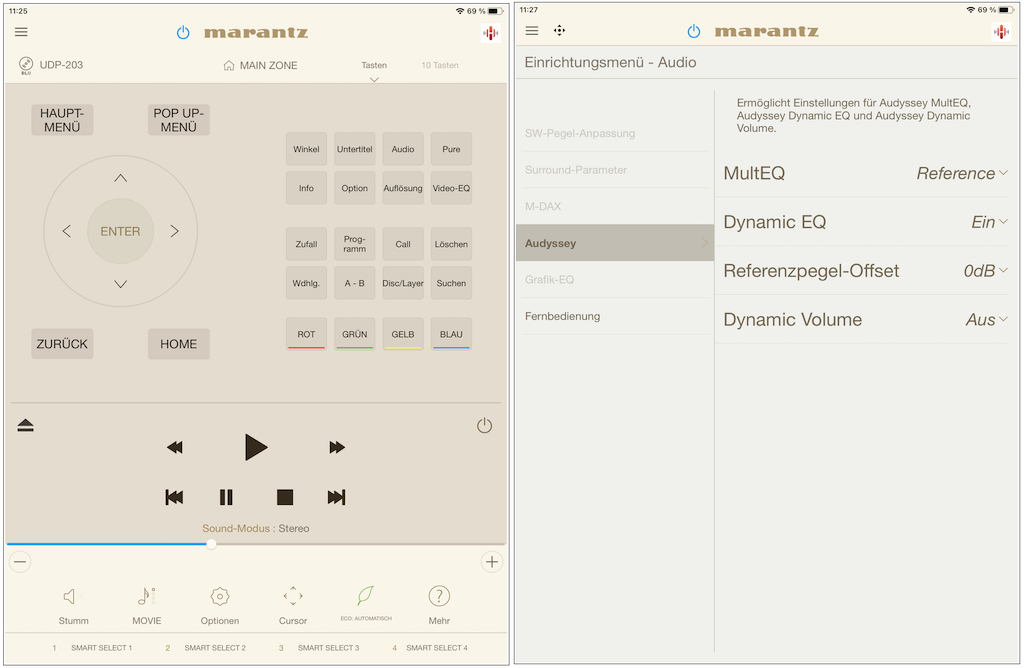Navigate down with cursor pad arrow
The width and height of the screenshot is (1024, 668).
click(x=120, y=284)
